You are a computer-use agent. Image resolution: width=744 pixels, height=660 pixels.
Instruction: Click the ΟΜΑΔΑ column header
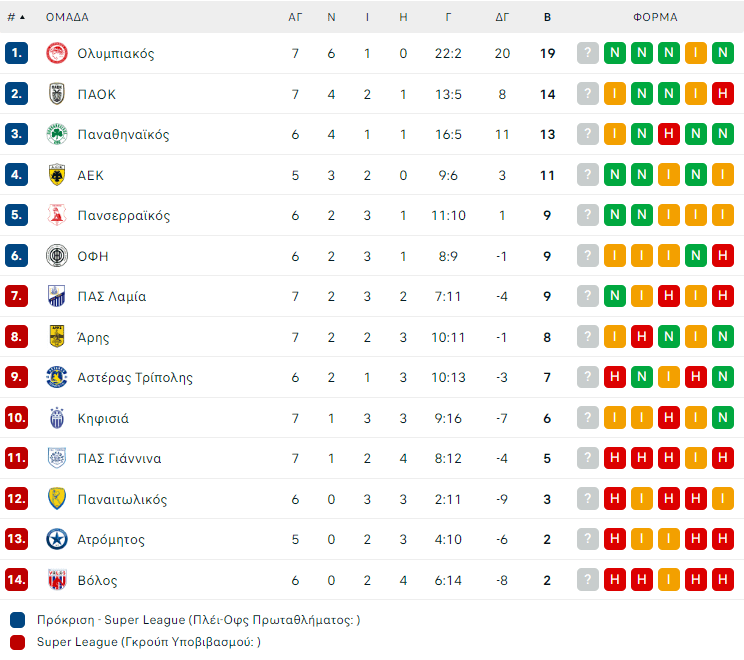67,17
